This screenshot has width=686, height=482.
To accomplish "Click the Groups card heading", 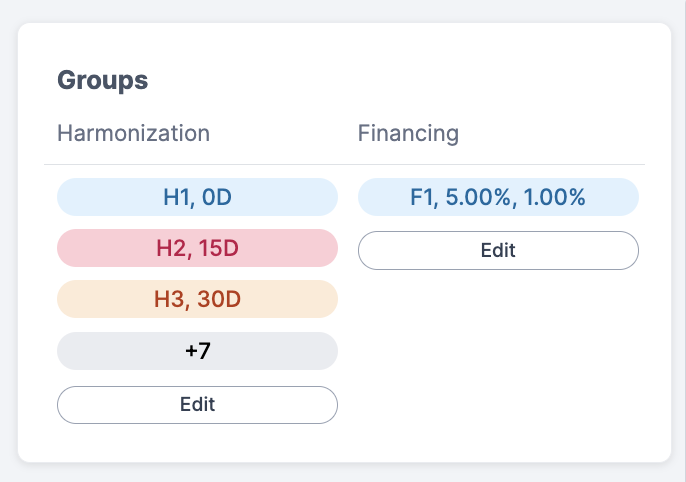I will pyautogui.click(x=102, y=80).
